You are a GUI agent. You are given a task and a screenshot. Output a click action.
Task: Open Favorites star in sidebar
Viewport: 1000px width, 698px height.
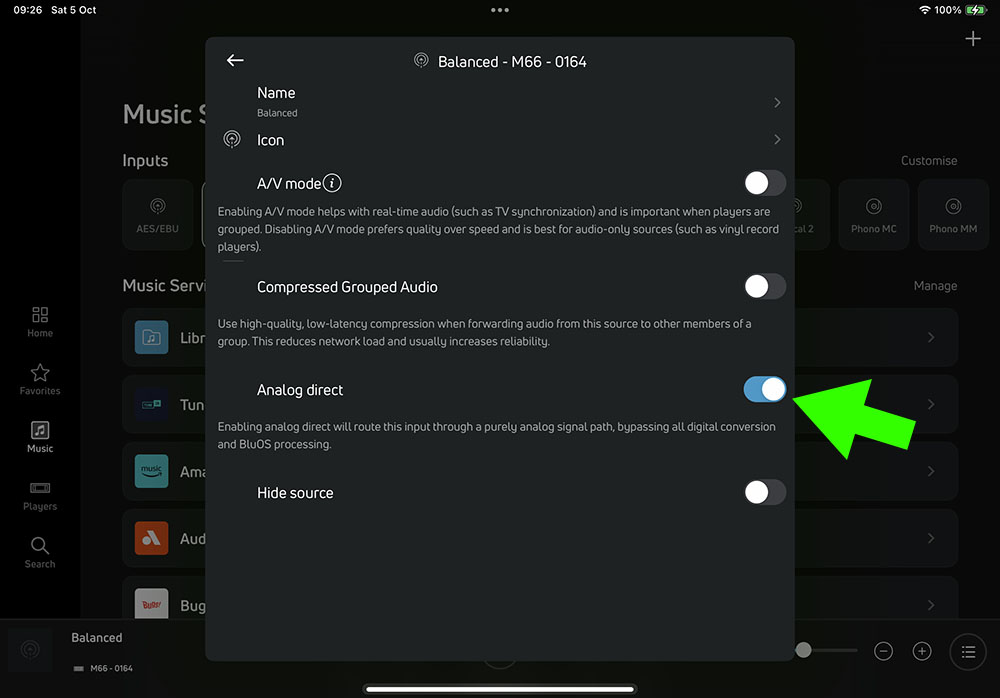(x=40, y=380)
